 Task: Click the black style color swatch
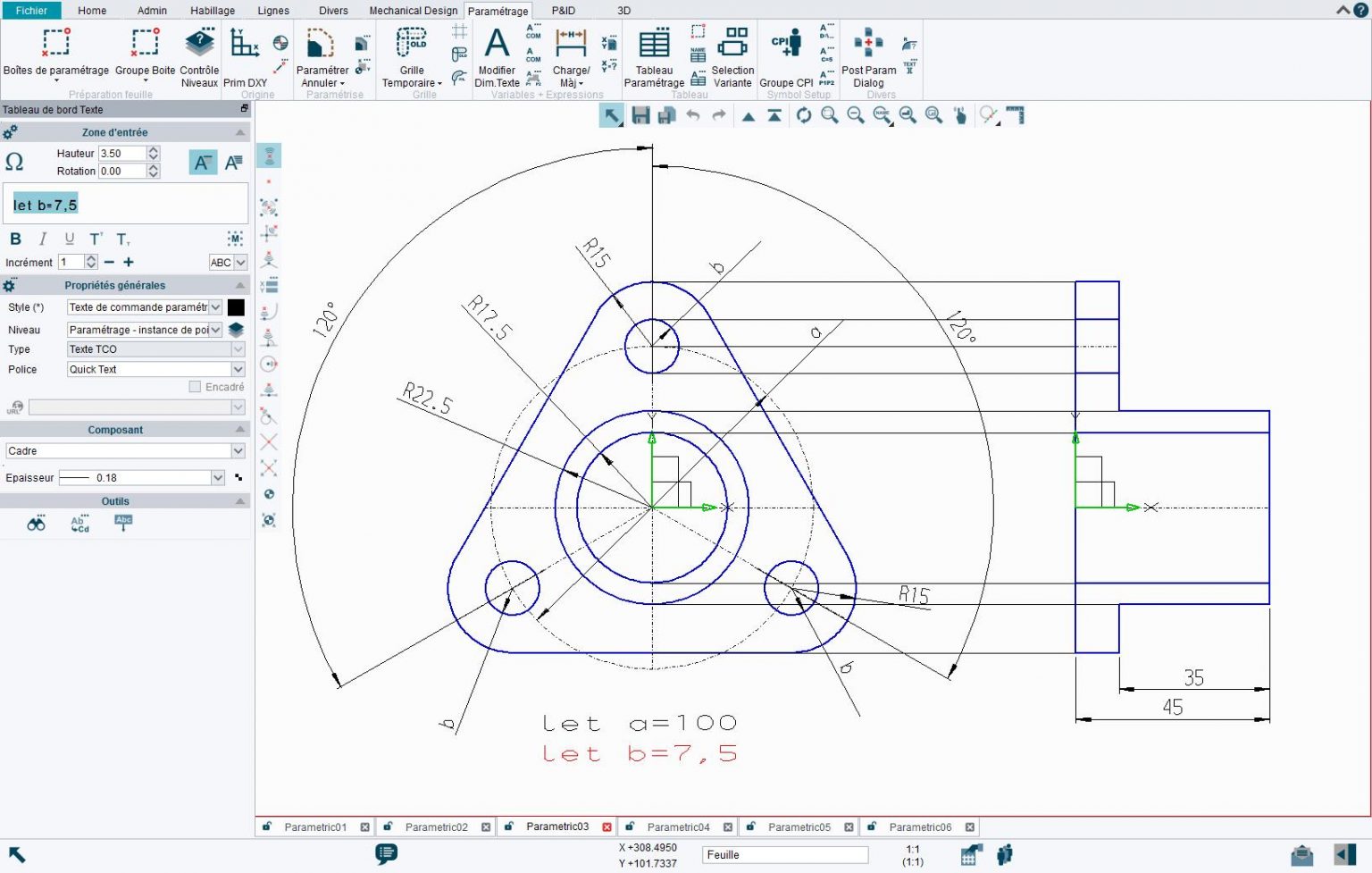click(x=236, y=307)
